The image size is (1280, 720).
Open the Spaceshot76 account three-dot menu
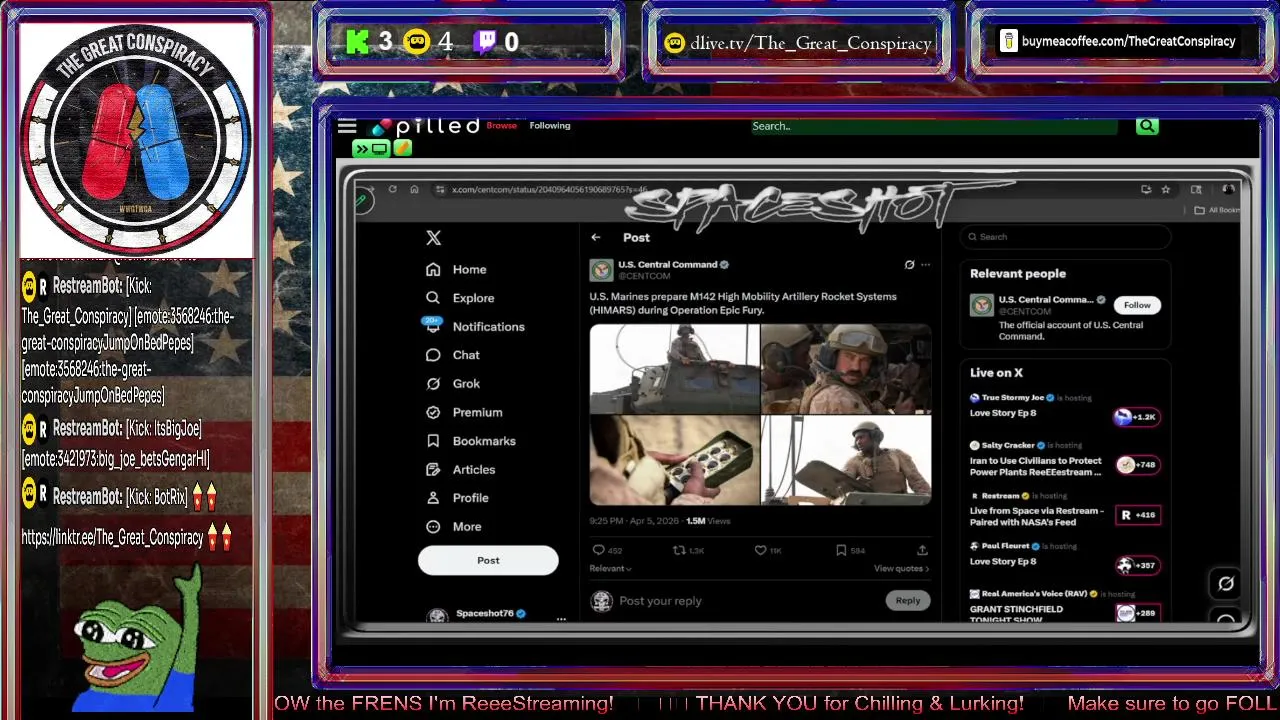(x=561, y=619)
